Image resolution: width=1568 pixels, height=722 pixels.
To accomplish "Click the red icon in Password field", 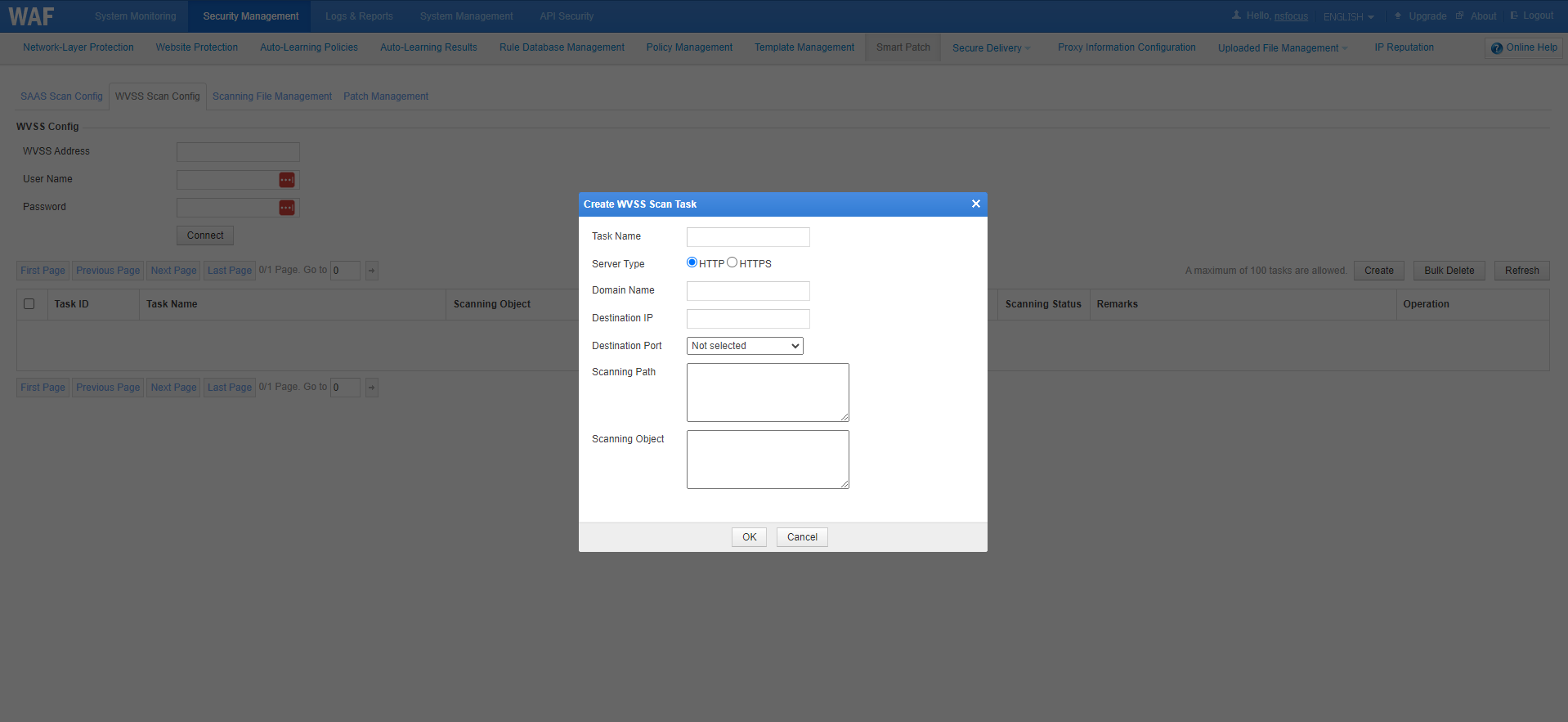I will tap(287, 208).
